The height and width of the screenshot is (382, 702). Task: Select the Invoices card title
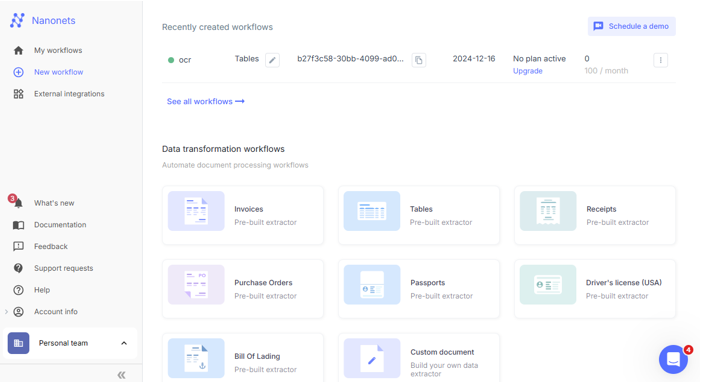[x=248, y=209]
